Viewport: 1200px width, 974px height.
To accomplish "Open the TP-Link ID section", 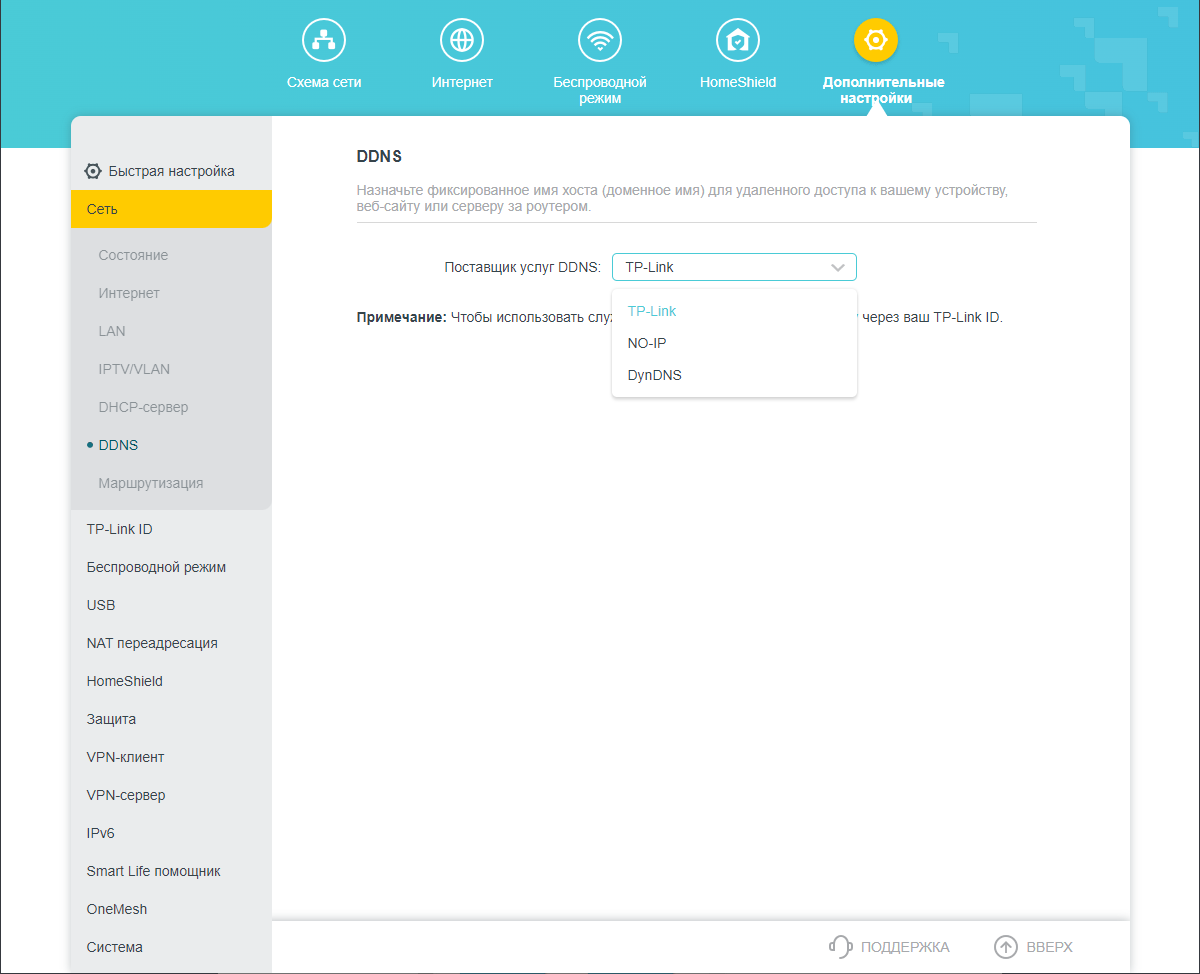I will click(120, 529).
